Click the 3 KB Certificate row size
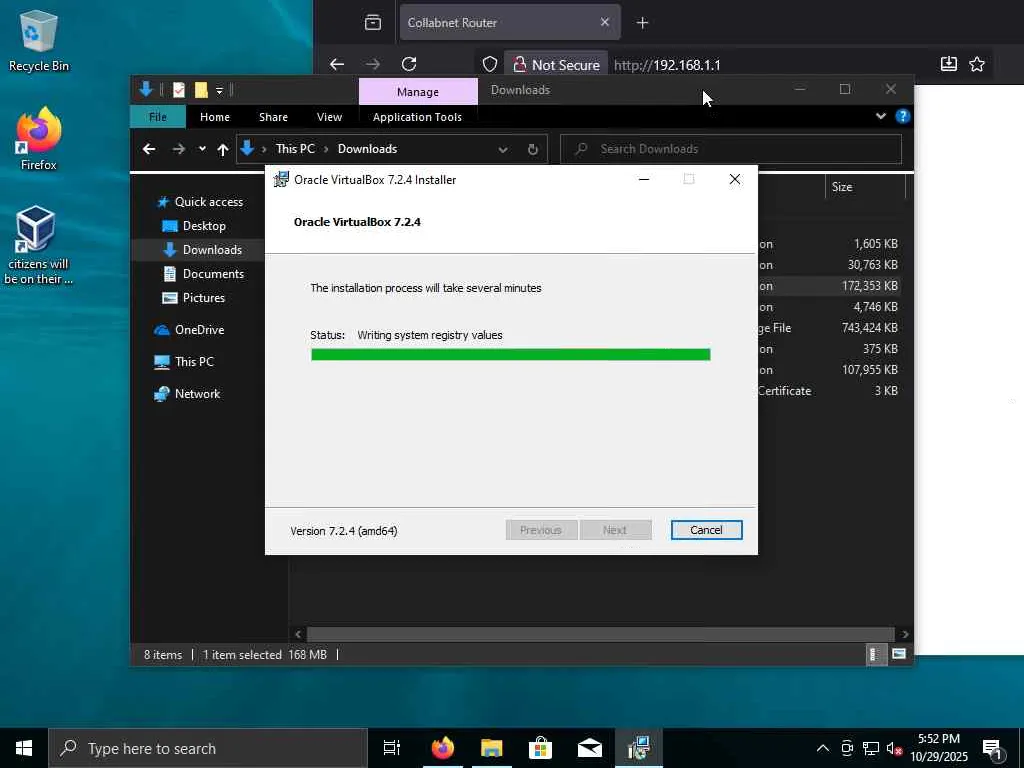The width and height of the screenshot is (1024, 768). coord(886,391)
